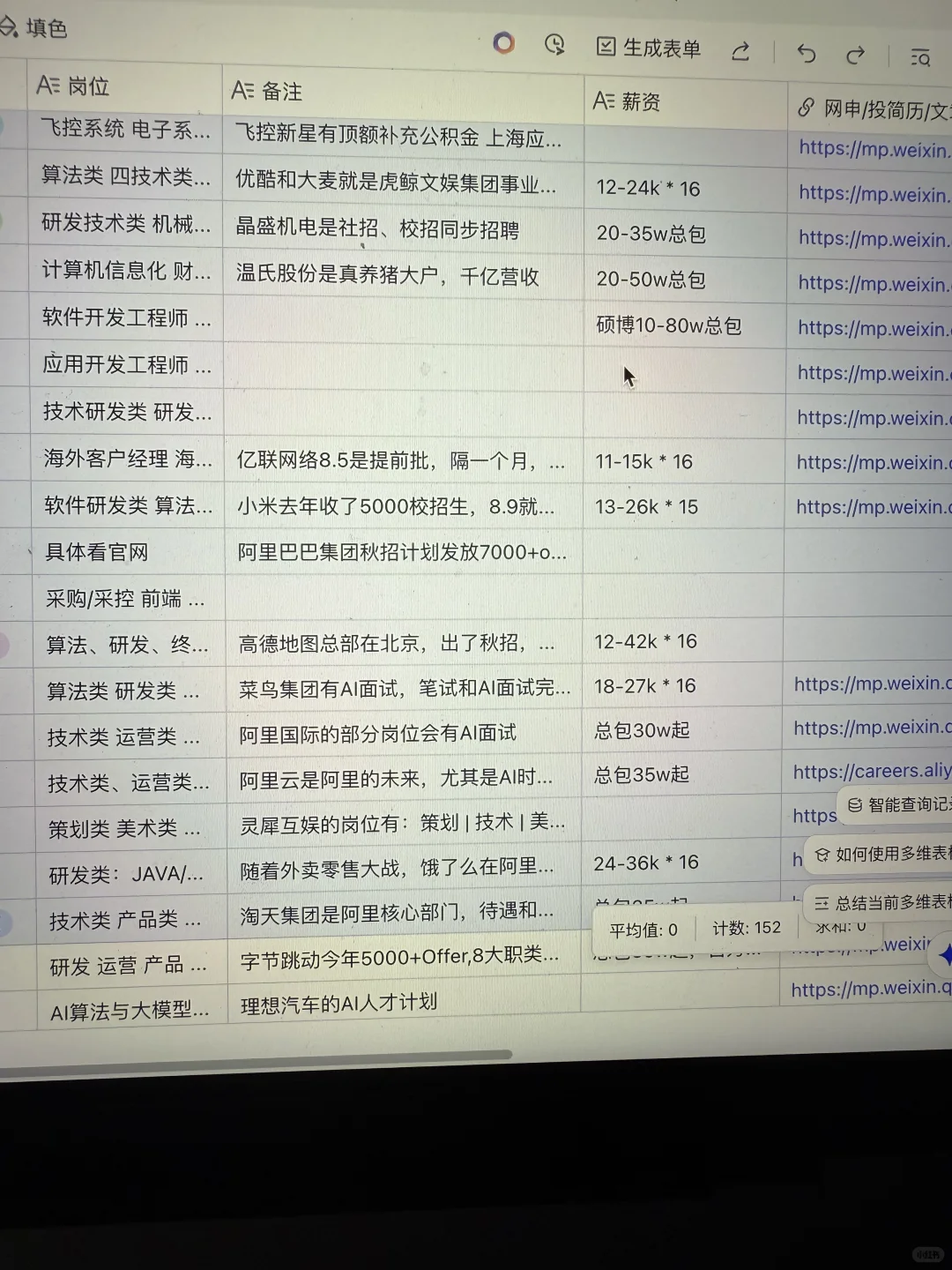The height and width of the screenshot is (1270, 952).
Task: Select the 晶盛机电是社招 note cell
Action: tap(403, 230)
